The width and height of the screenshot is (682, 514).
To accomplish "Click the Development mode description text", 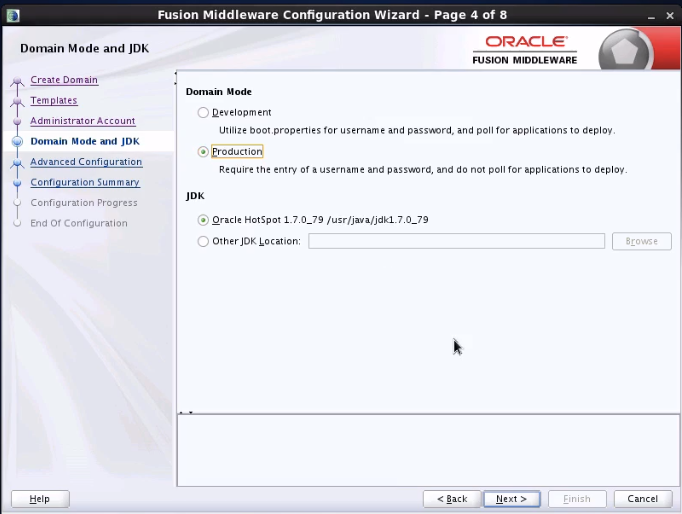I will coord(417,130).
